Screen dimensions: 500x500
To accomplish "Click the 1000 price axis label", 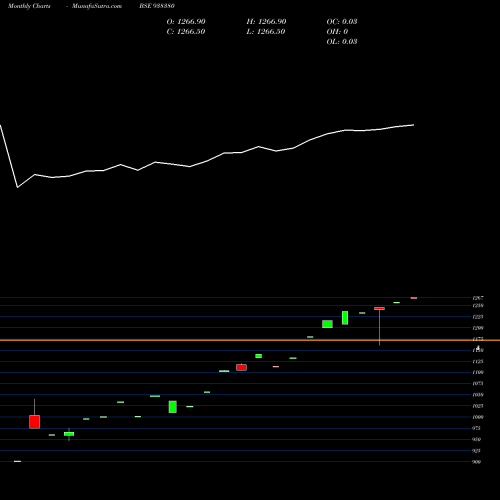I will [x=478, y=417].
